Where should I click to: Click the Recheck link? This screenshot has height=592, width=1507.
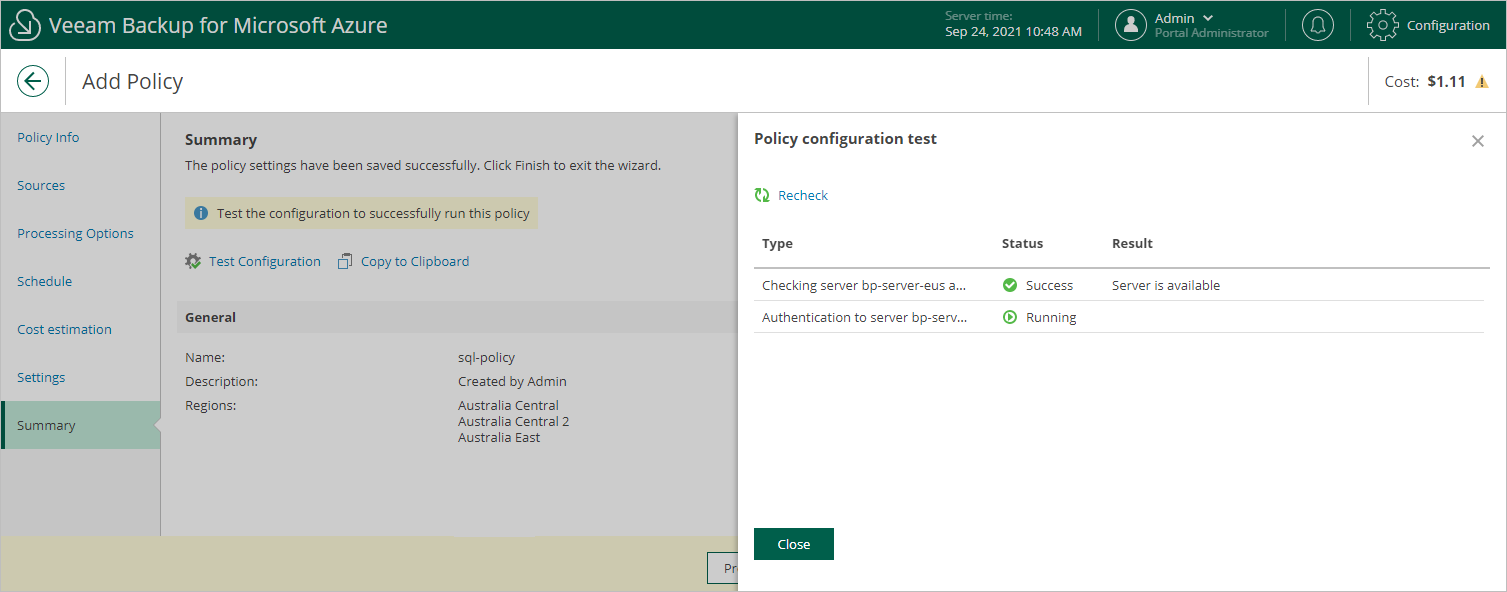tap(803, 195)
